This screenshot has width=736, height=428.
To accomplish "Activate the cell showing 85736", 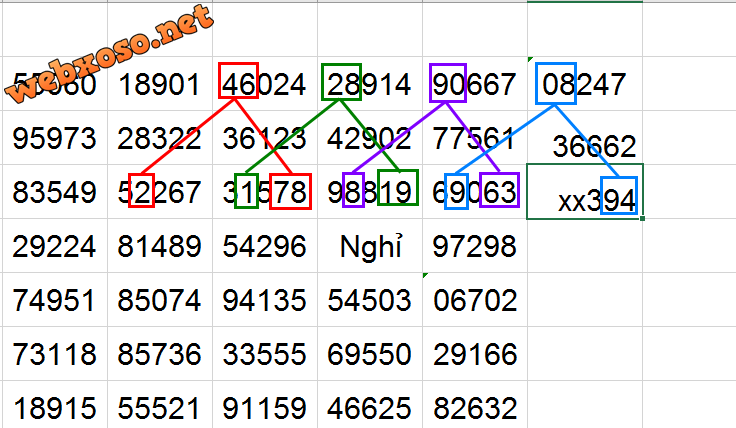I will pos(160,353).
